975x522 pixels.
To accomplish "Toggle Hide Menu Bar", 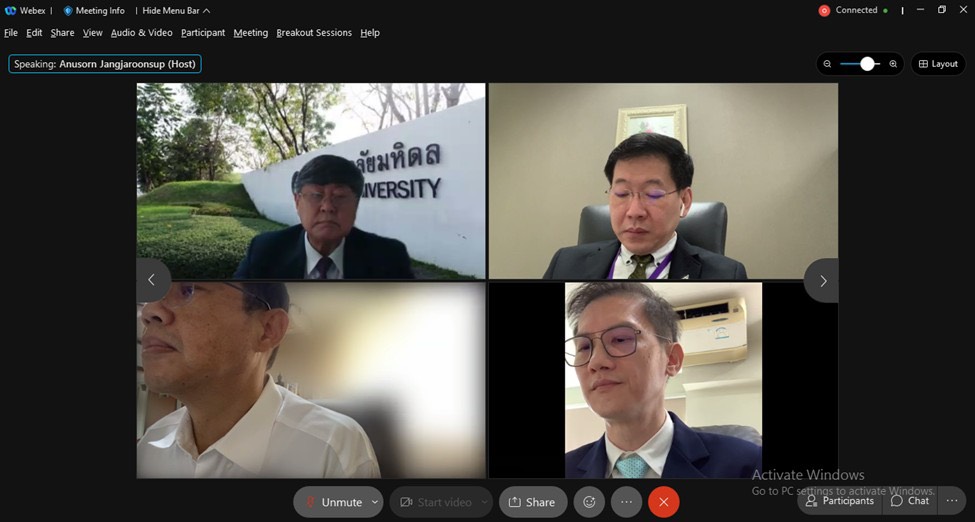I will 175,10.
